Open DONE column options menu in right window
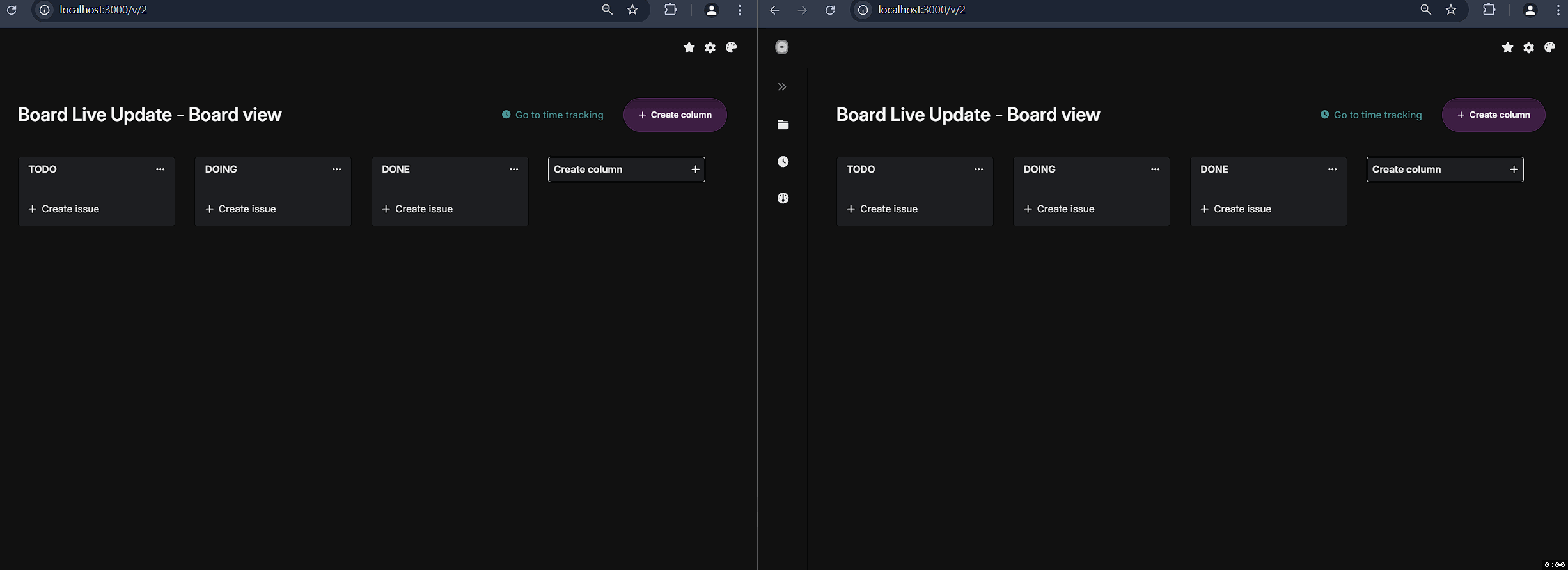Image resolution: width=1568 pixels, height=570 pixels. 1332,170
